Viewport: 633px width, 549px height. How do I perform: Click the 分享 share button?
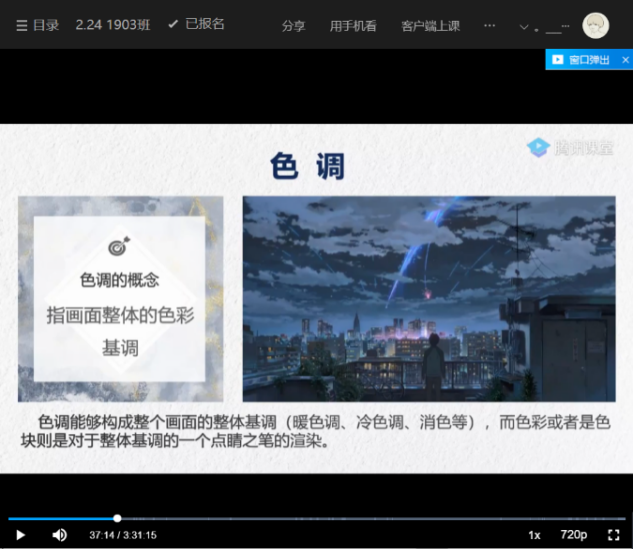point(293,25)
